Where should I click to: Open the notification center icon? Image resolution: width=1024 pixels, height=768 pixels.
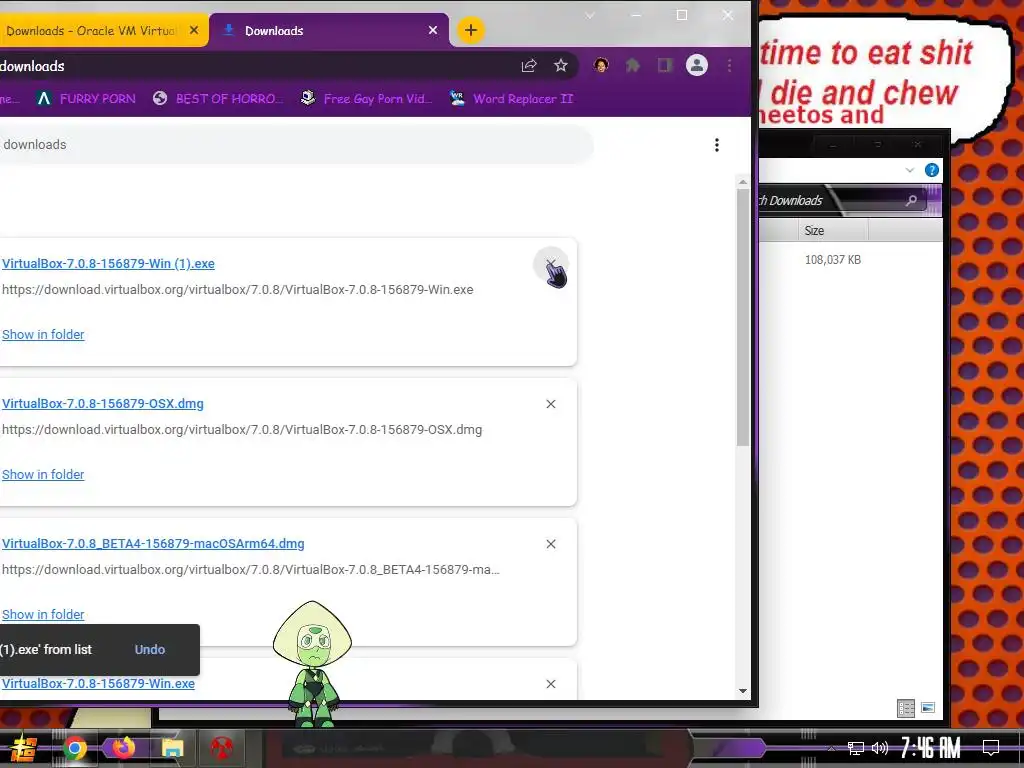click(x=991, y=748)
